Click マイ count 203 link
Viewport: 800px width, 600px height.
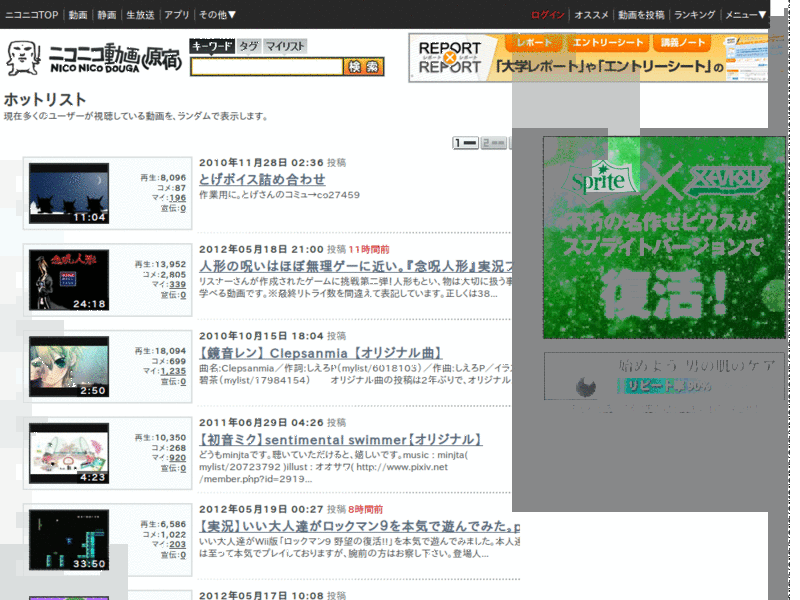coord(178,545)
